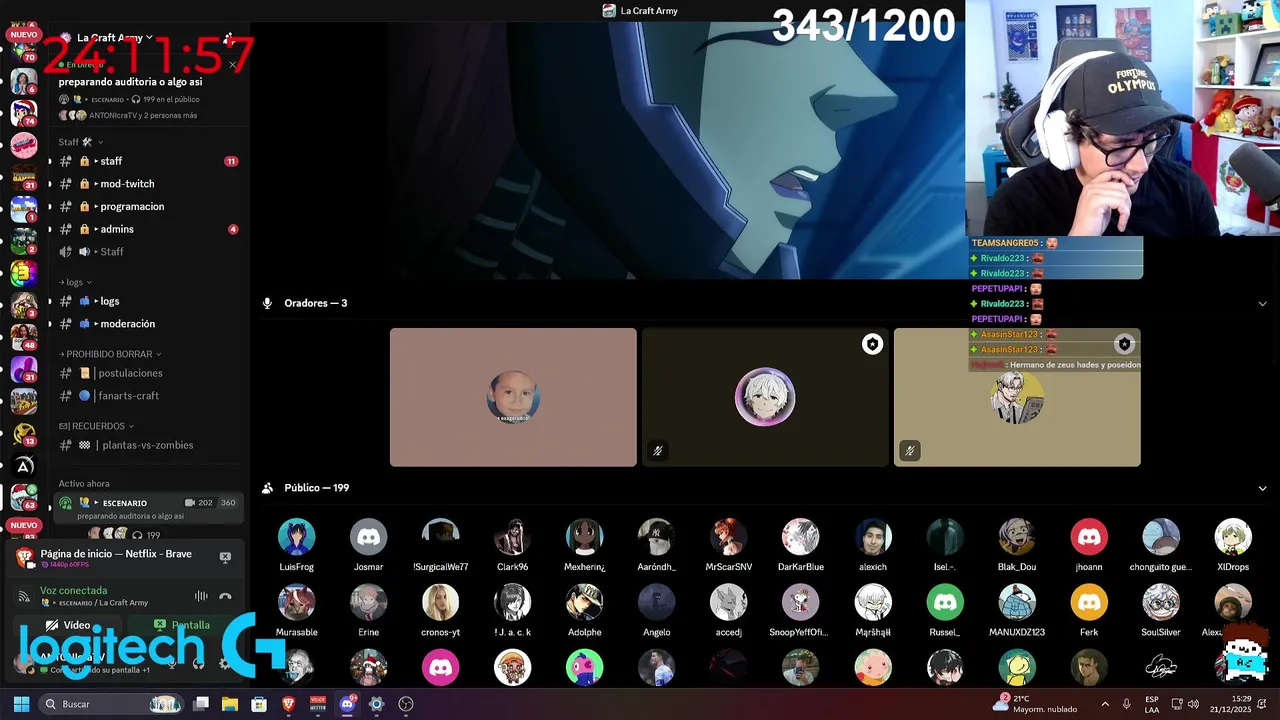
Task: Collapse the RECUERDOS category
Action: 96,426
